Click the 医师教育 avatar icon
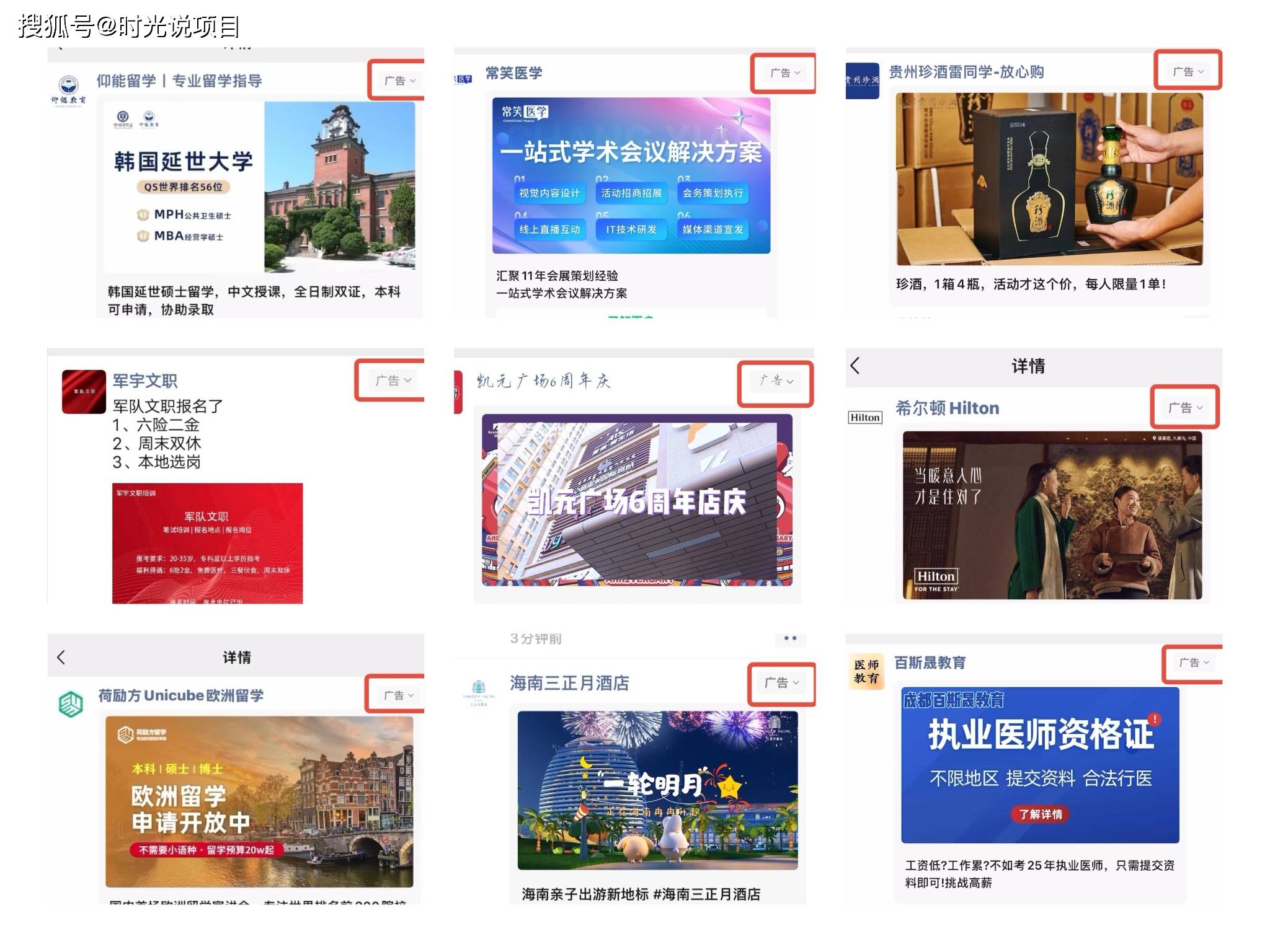 coord(866,672)
